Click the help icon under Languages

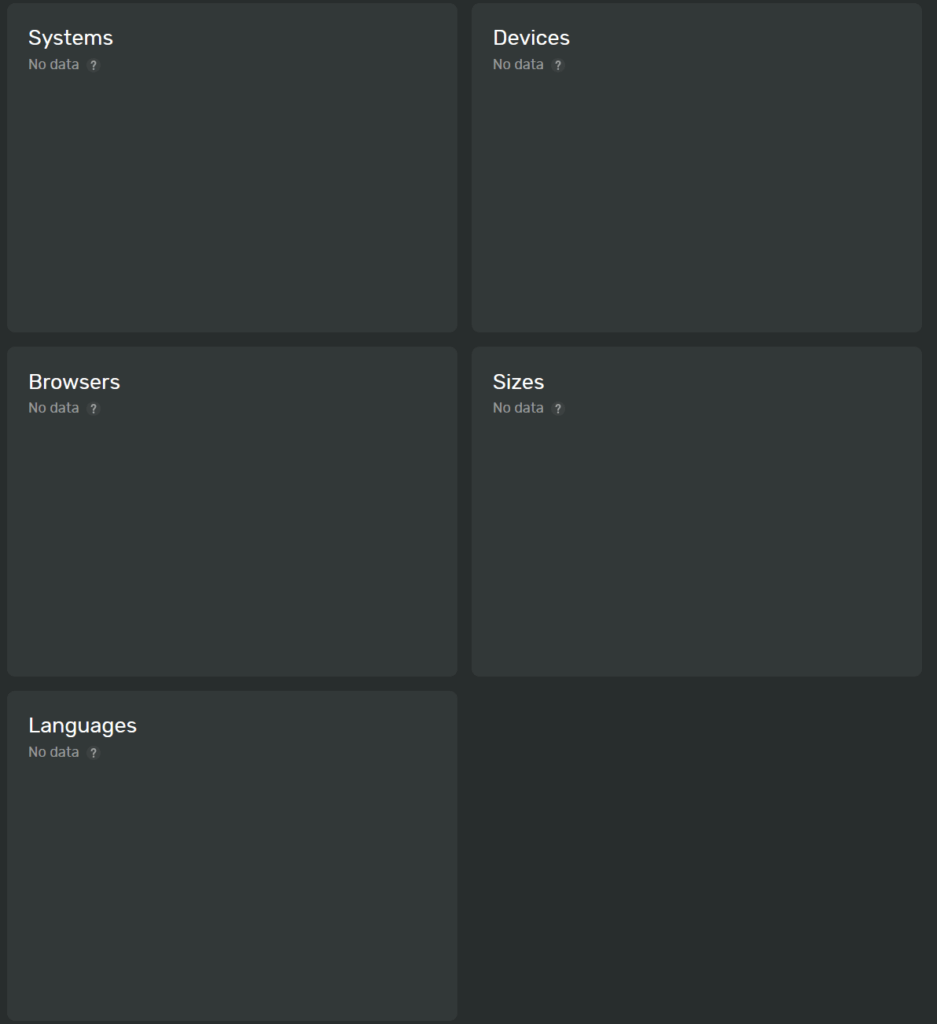click(x=94, y=753)
